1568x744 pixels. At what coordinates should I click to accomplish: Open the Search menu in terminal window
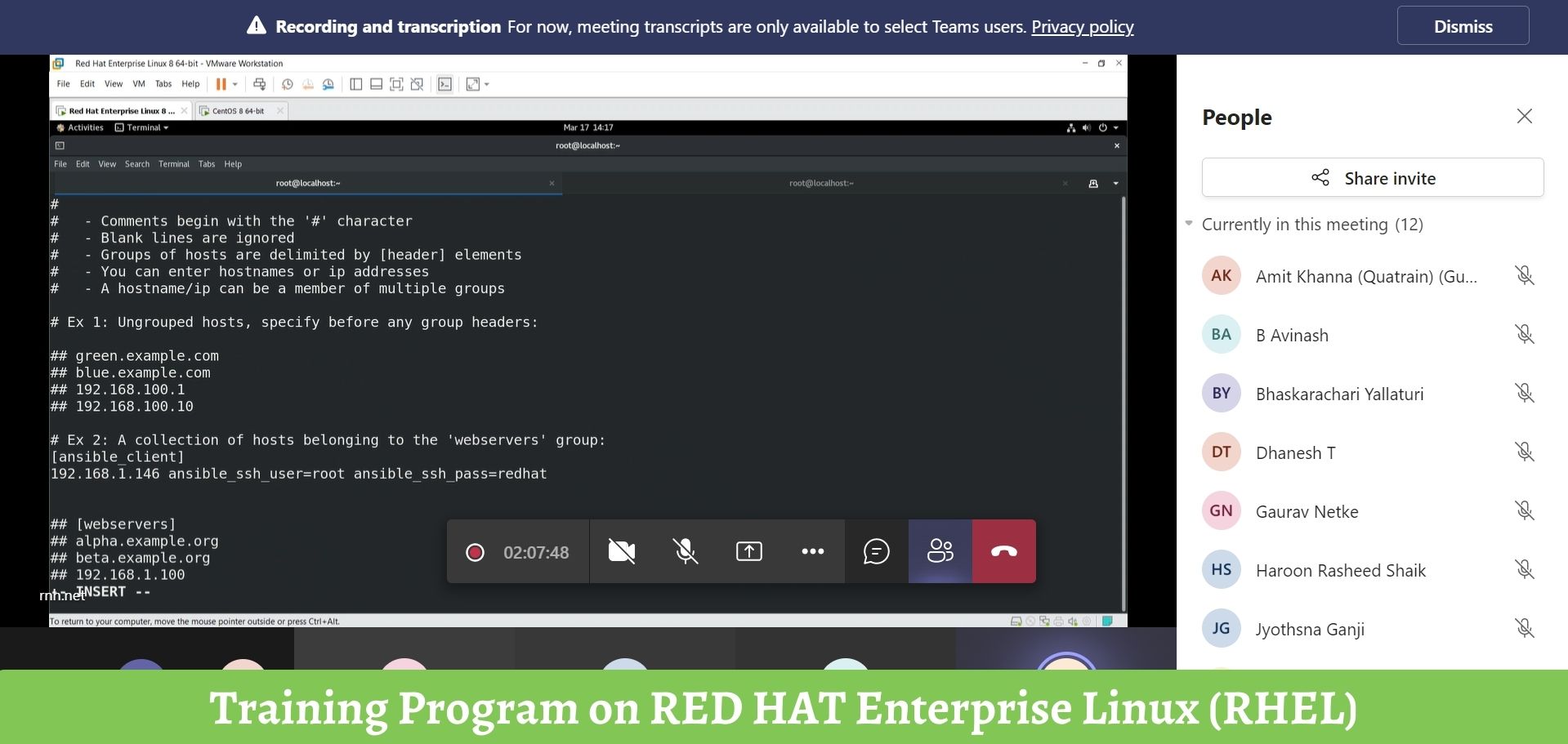[x=137, y=164]
